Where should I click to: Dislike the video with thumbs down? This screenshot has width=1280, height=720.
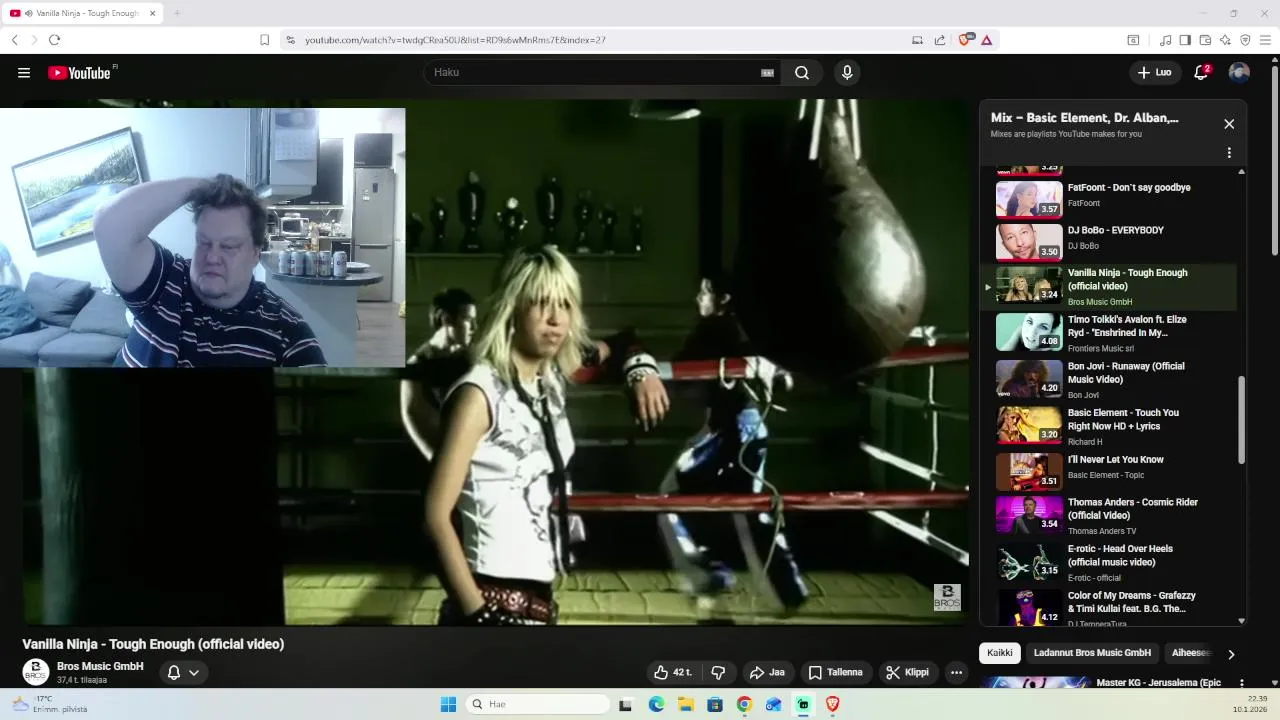[x=718, y=672]
